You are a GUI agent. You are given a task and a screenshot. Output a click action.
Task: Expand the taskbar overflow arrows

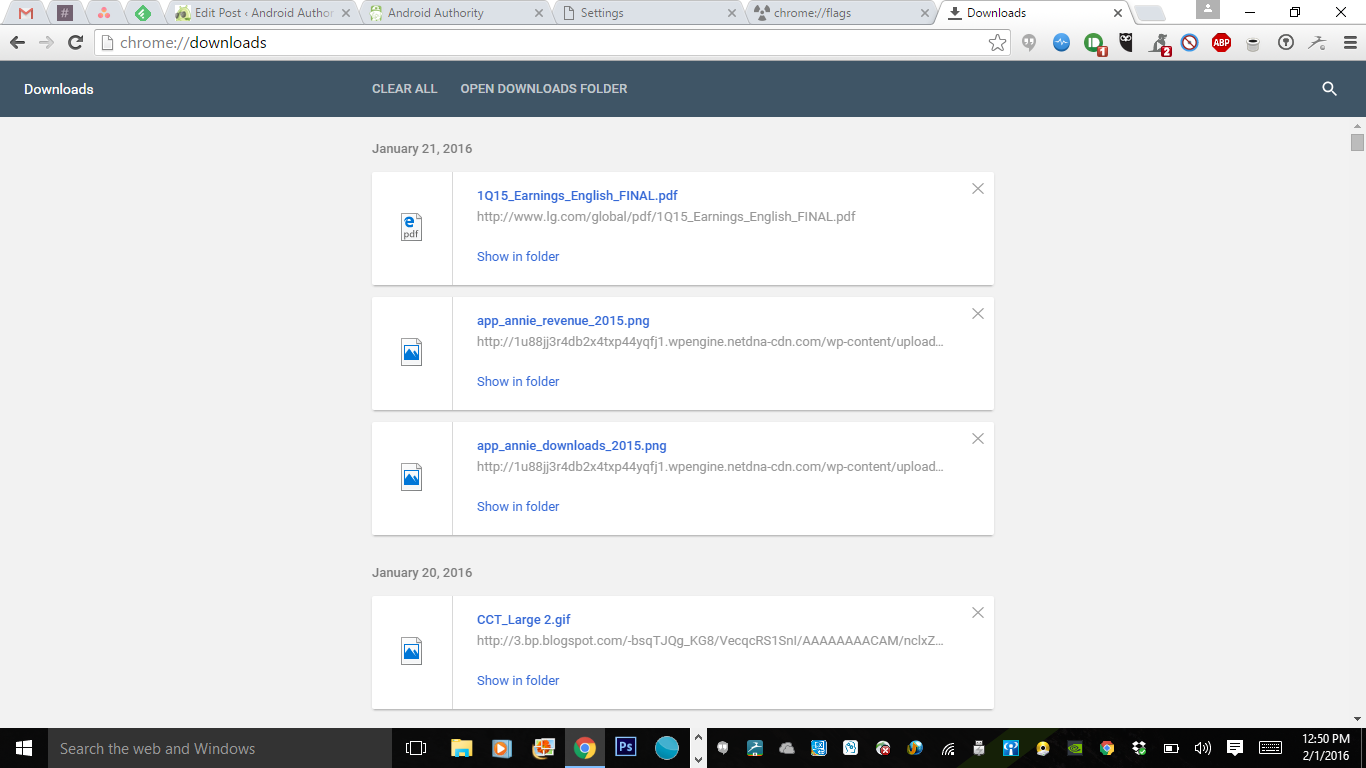(698, 748)
